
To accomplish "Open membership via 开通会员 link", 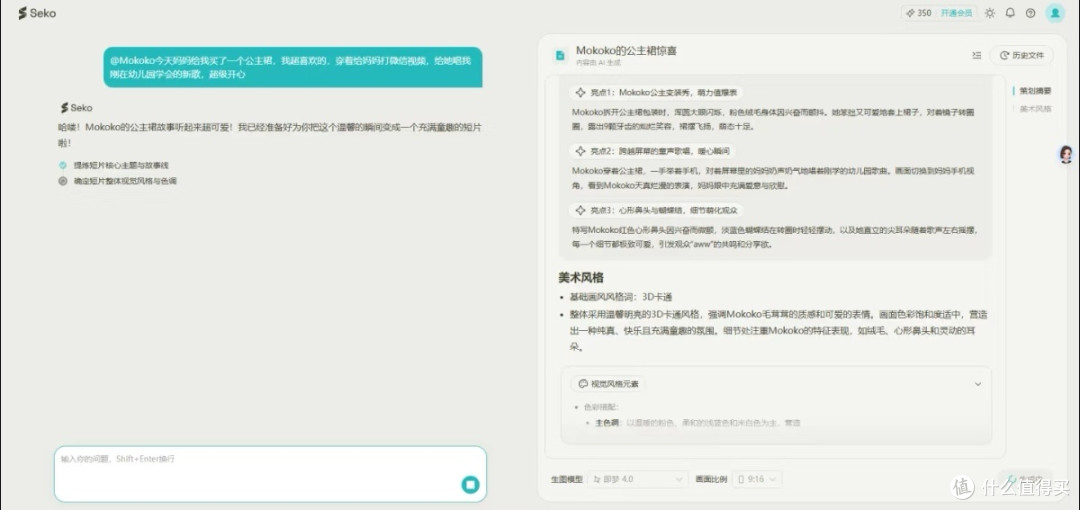I will click(x=959, y=12).
